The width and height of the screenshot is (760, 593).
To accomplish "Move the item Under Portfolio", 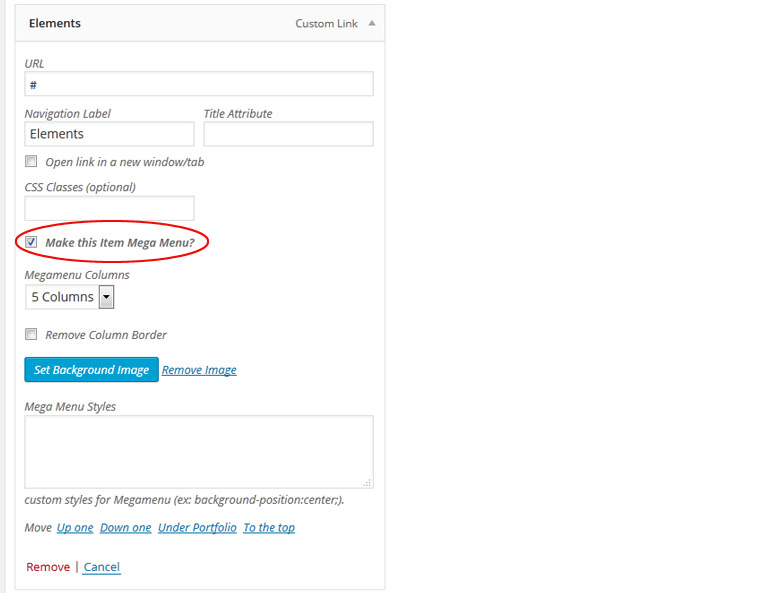I will tap(197, 527).
